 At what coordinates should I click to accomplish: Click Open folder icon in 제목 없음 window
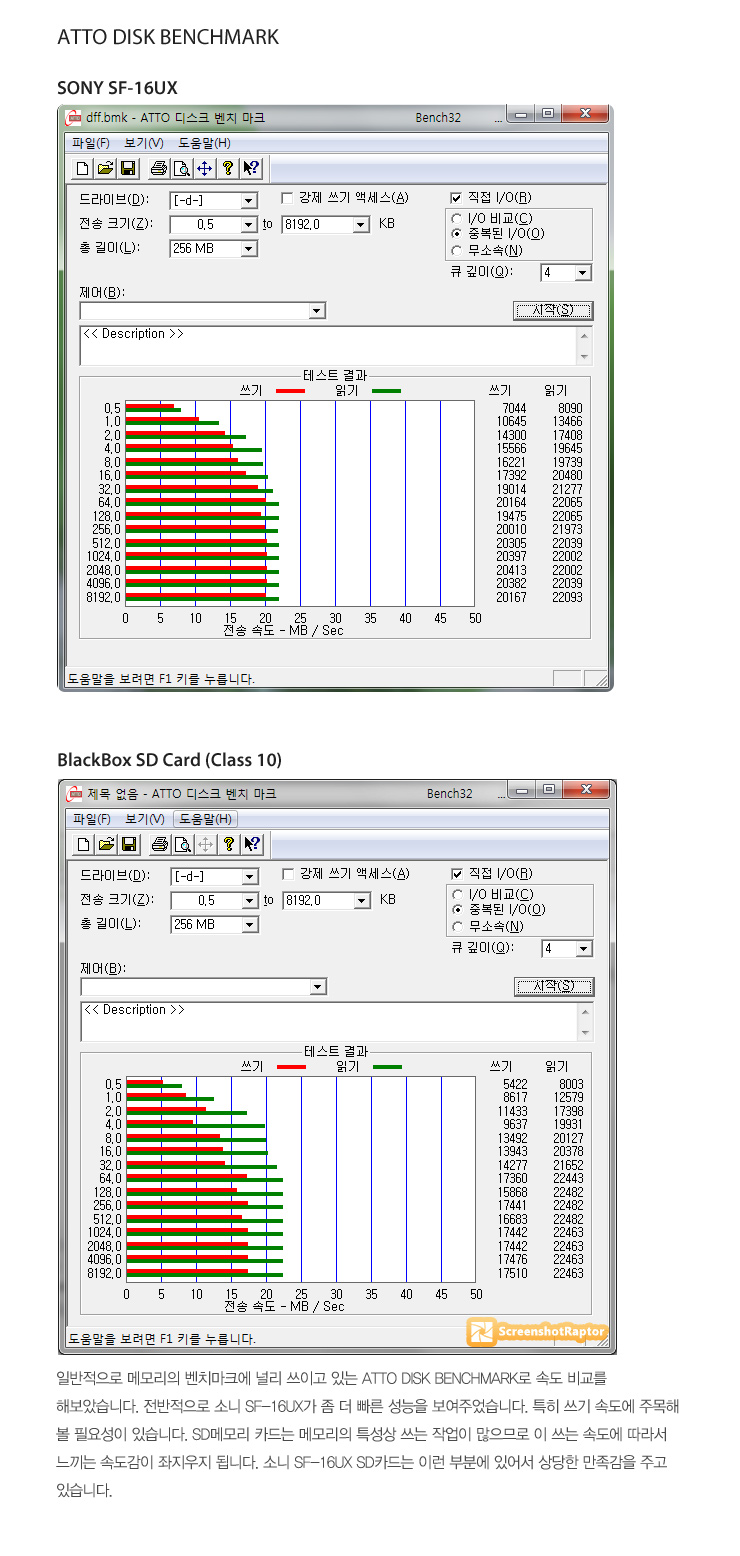click(x=107, y=844)
